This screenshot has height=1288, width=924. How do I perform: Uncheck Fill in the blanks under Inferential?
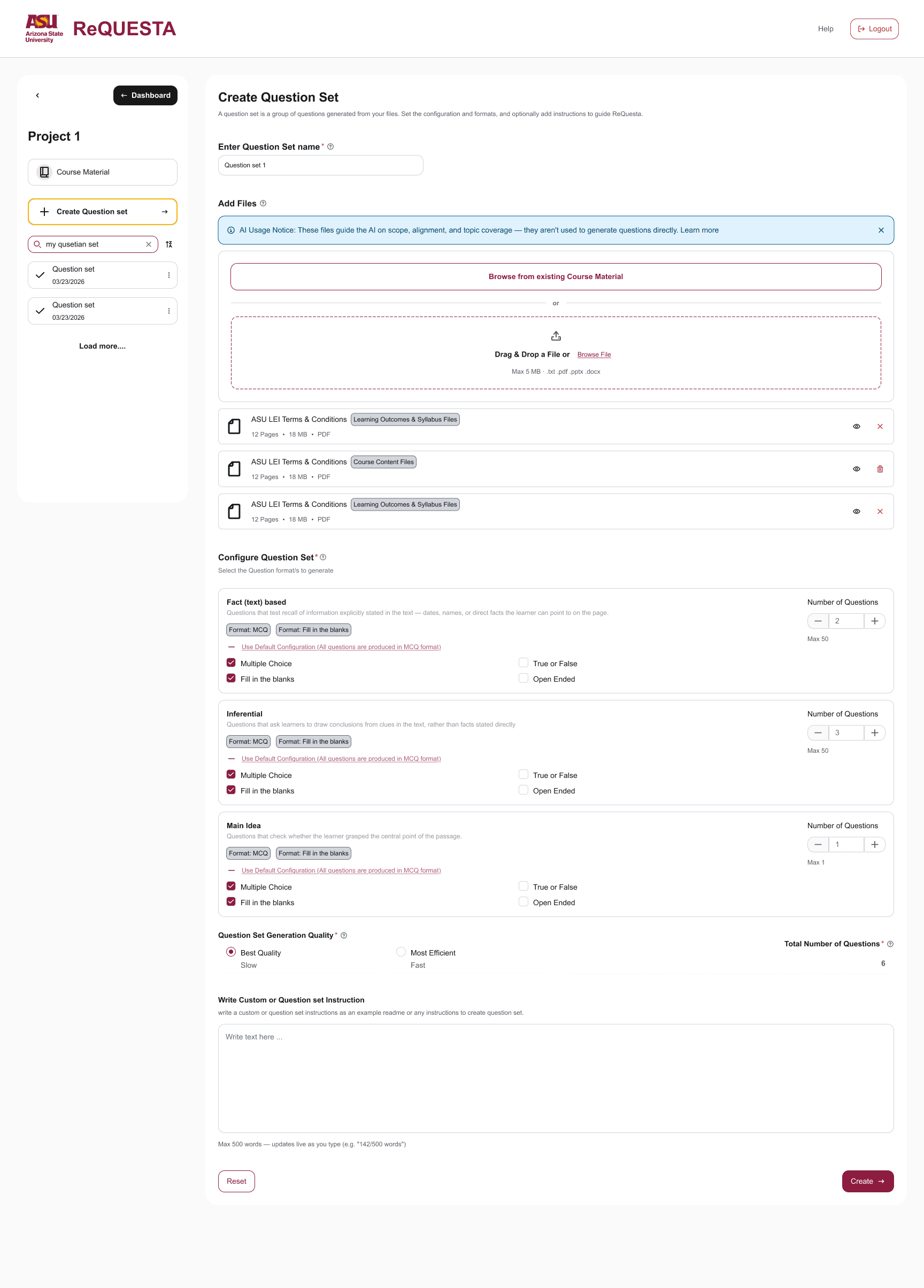(231, 790)
